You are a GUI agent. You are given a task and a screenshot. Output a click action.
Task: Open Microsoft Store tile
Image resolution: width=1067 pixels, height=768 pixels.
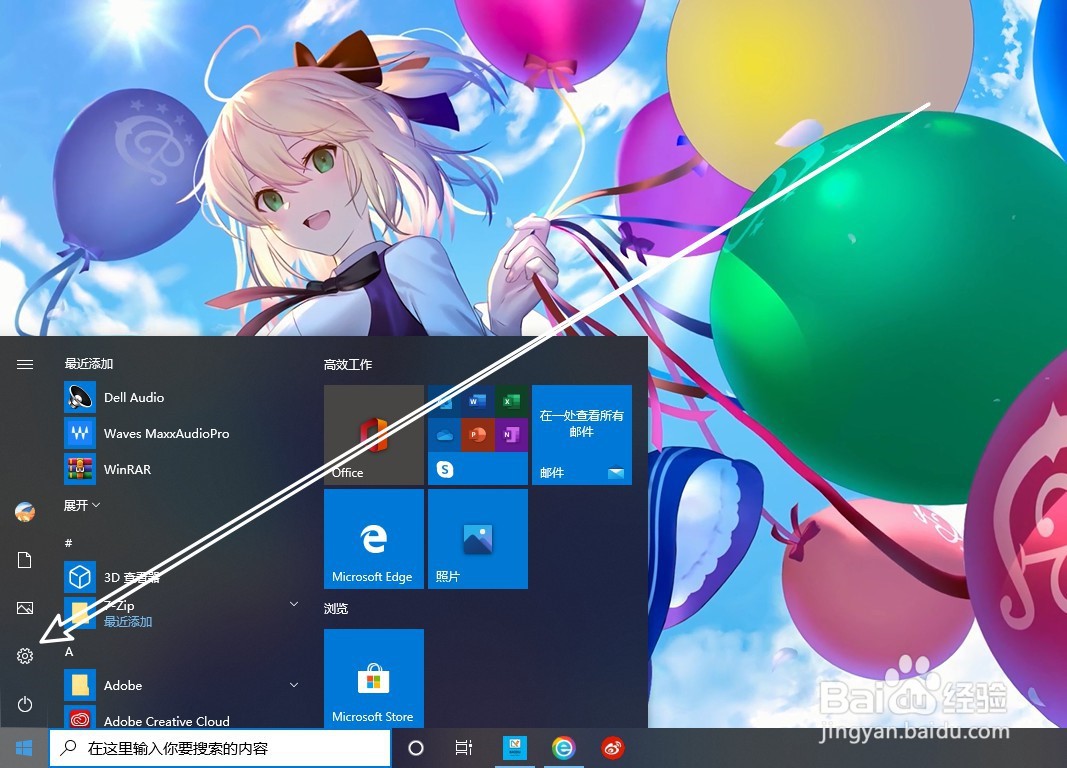click(374, 678)
